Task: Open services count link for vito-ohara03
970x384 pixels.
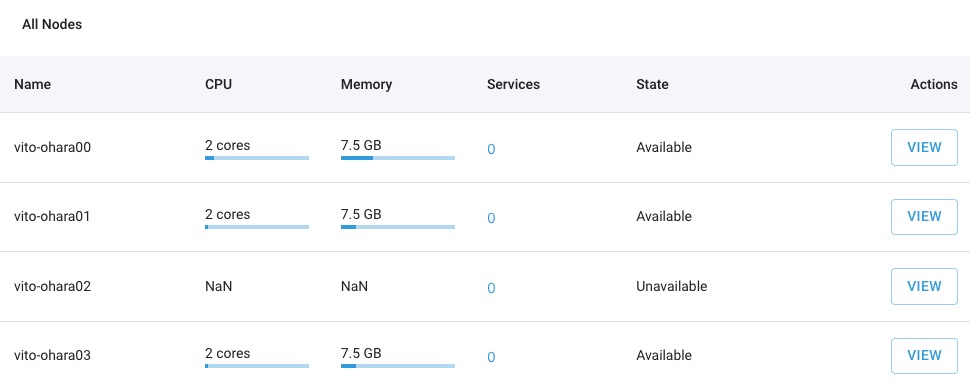Action: pyautogui.click(x=491, y=357)
